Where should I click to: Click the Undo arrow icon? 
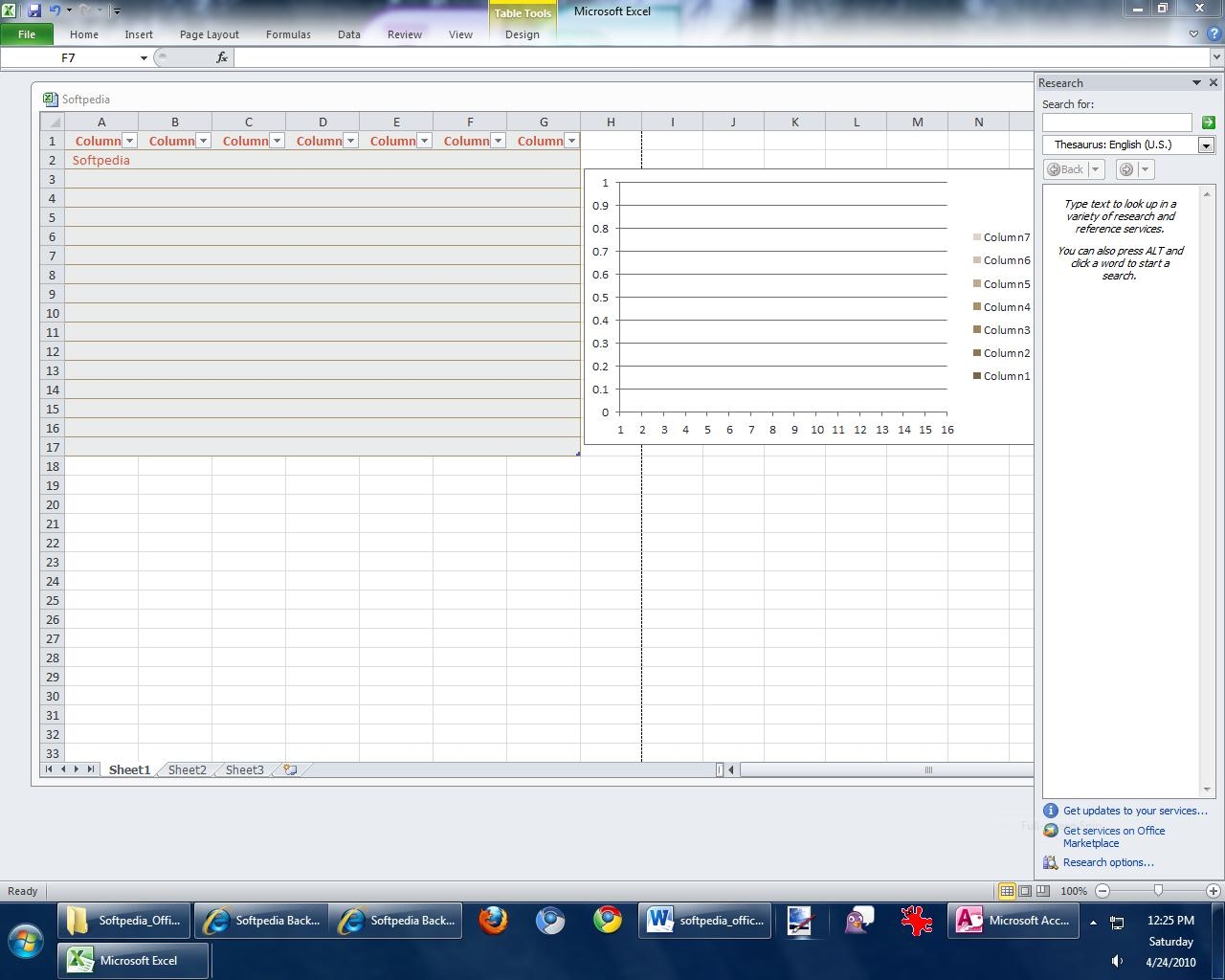(x=56, y=11)
